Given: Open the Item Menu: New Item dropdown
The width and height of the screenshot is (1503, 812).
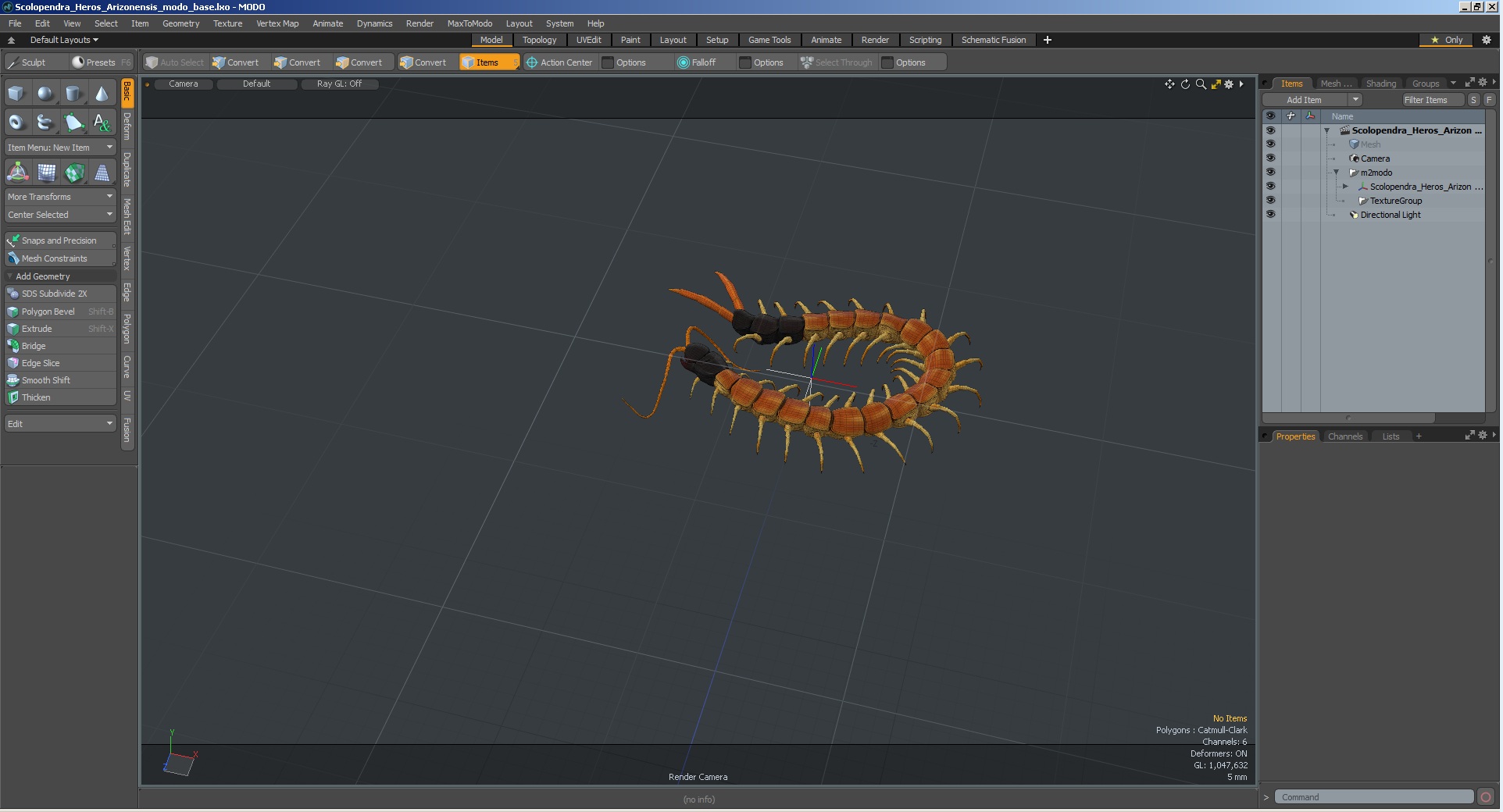Looking at the screenshot, I should pyautogui.click(x=60, y=148).
